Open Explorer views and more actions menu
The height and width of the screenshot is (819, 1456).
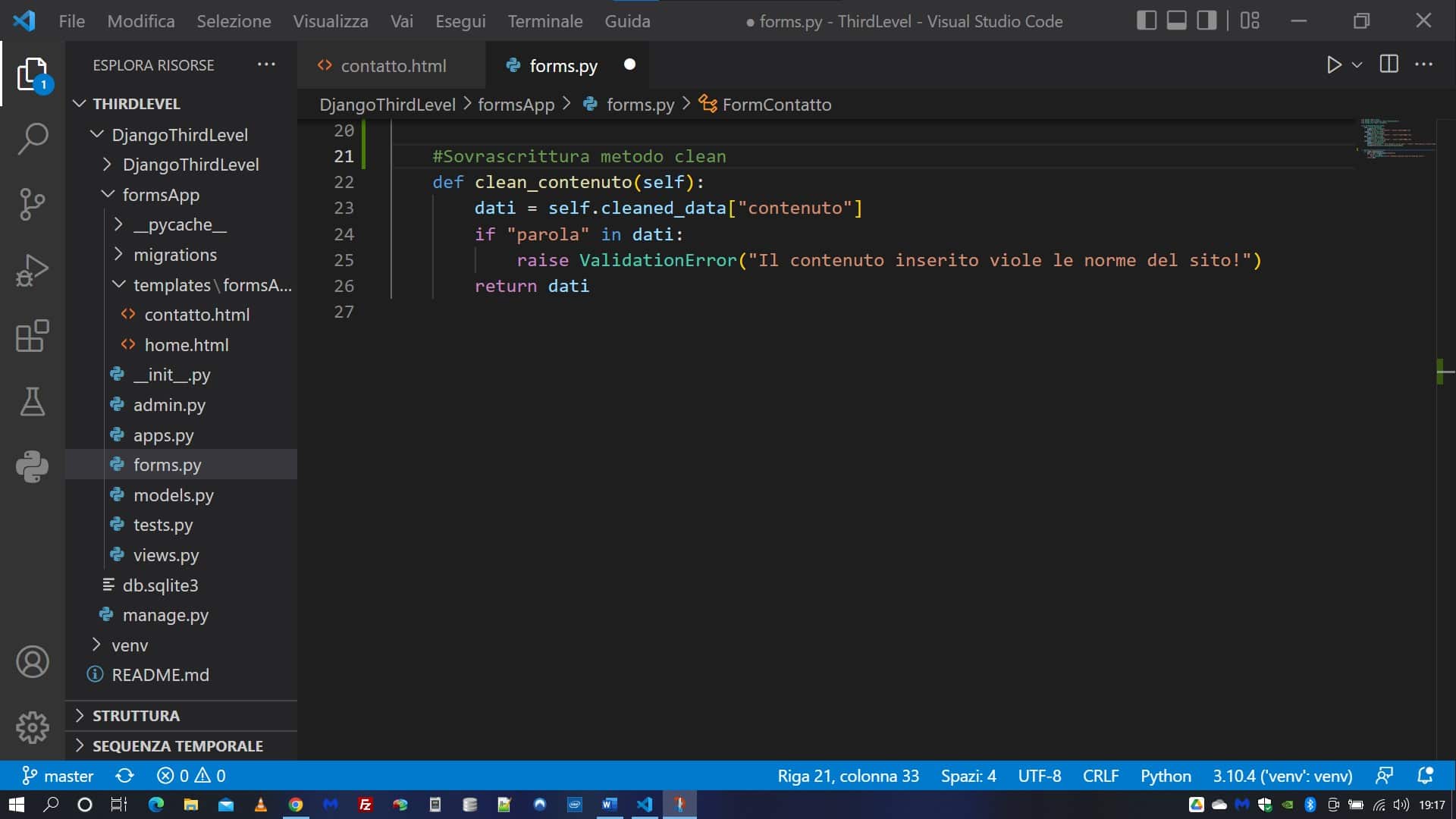266,64
